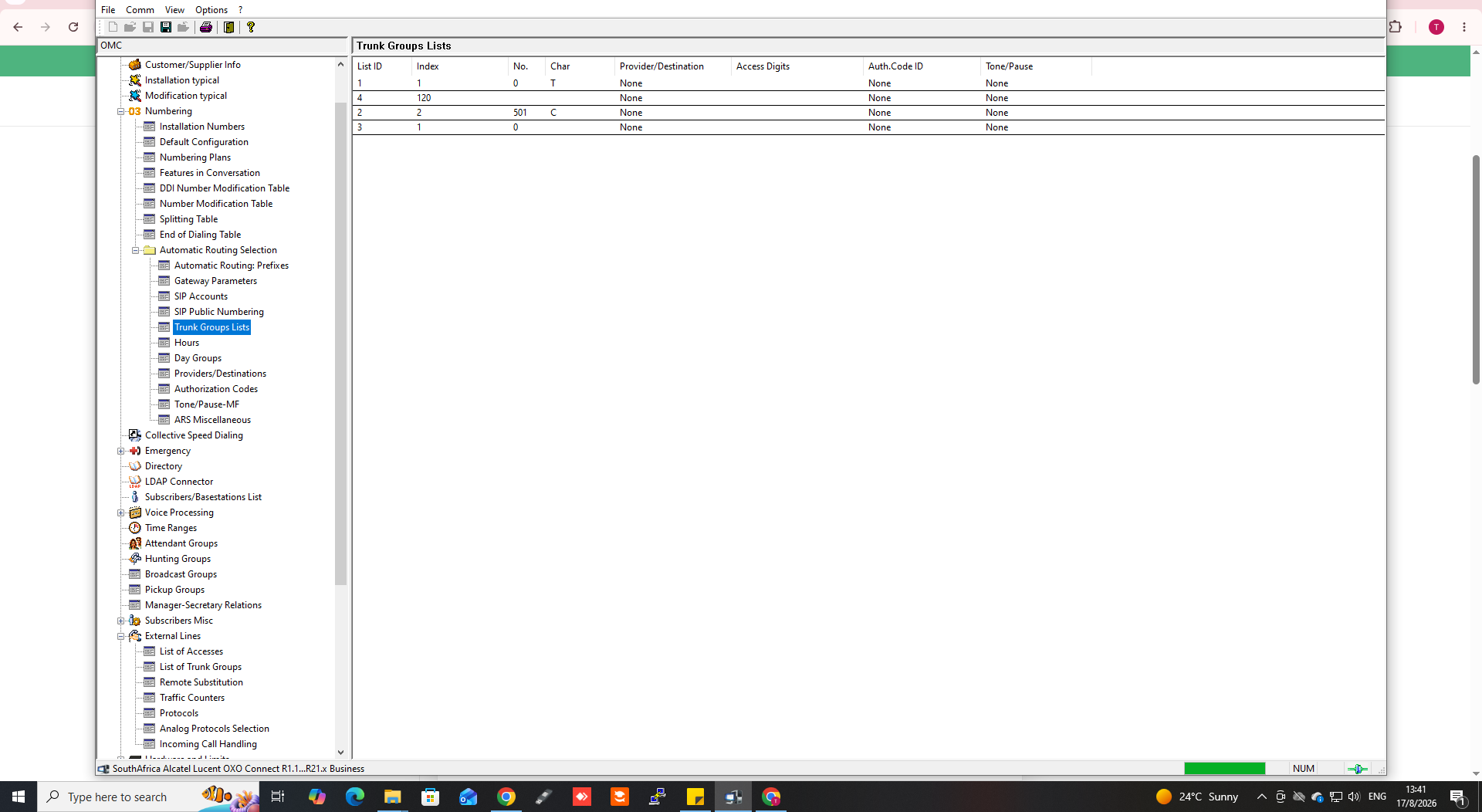Click the Hunting Groups icon
The image size is (1482, 812).
[x=135, y=559]
